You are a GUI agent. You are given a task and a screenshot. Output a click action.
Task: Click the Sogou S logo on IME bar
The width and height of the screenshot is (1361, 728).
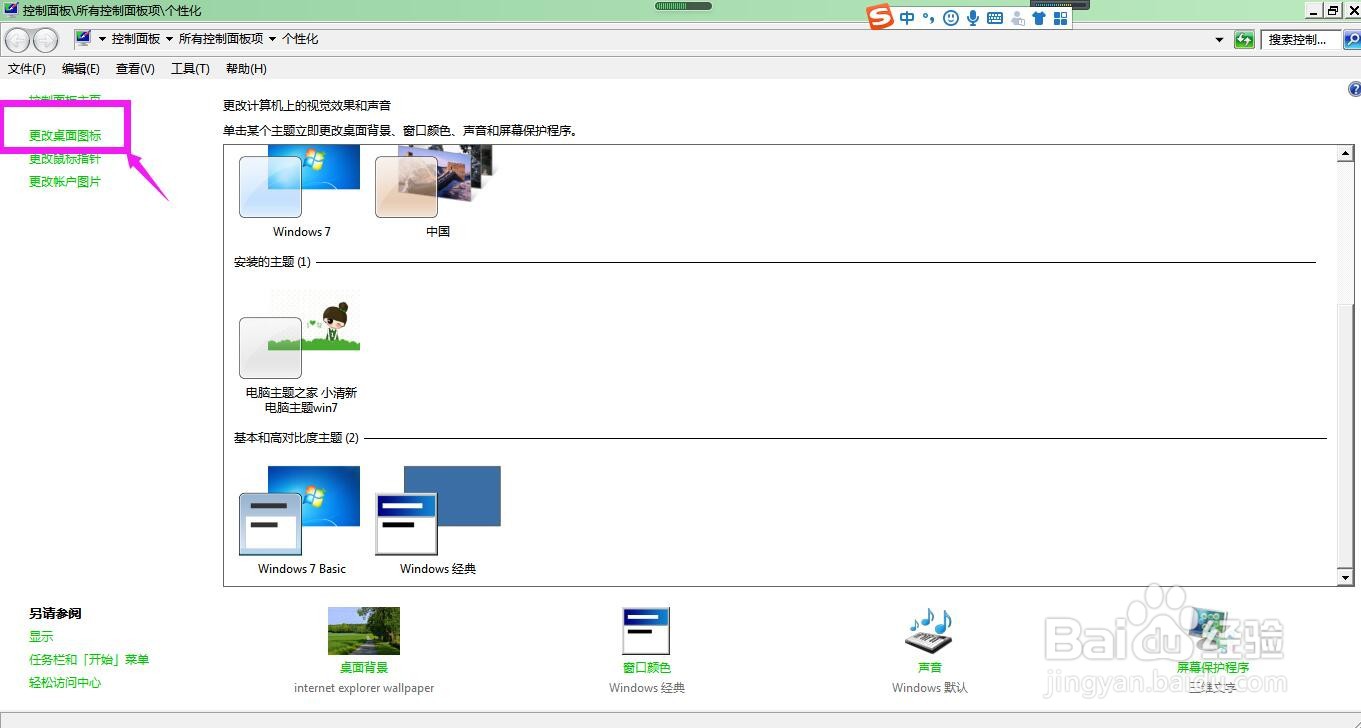(x=880, y=18)
